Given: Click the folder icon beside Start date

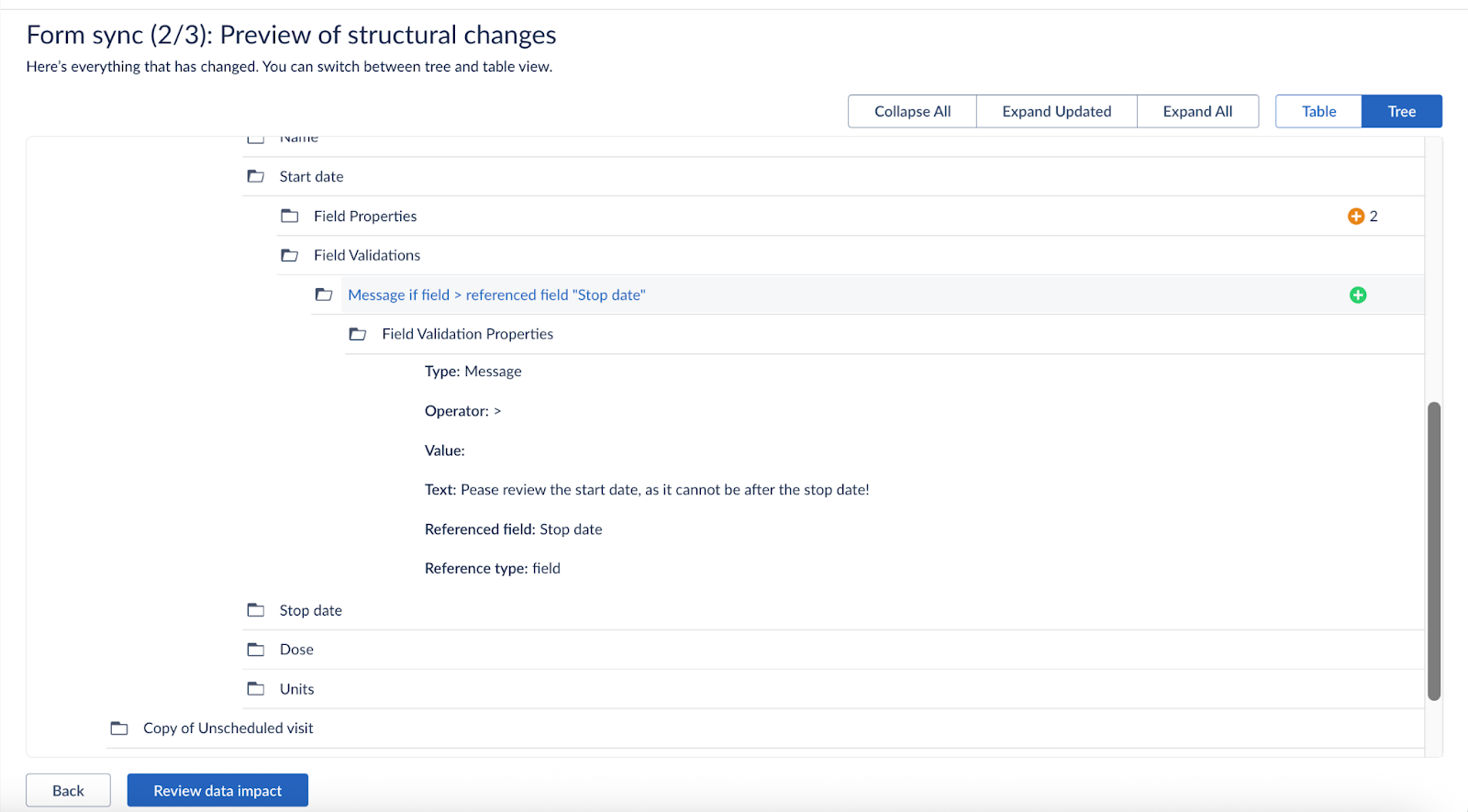Looking at the screenshot, I should pos(256,176).
